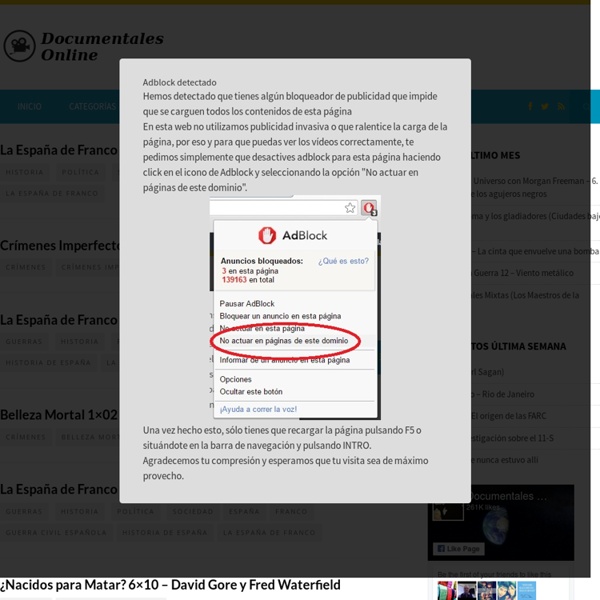Open the Crímenes Imperfectos article title
Image resolution: width=600 pixels, height=600 pixels.
click(x=60, y=245)
